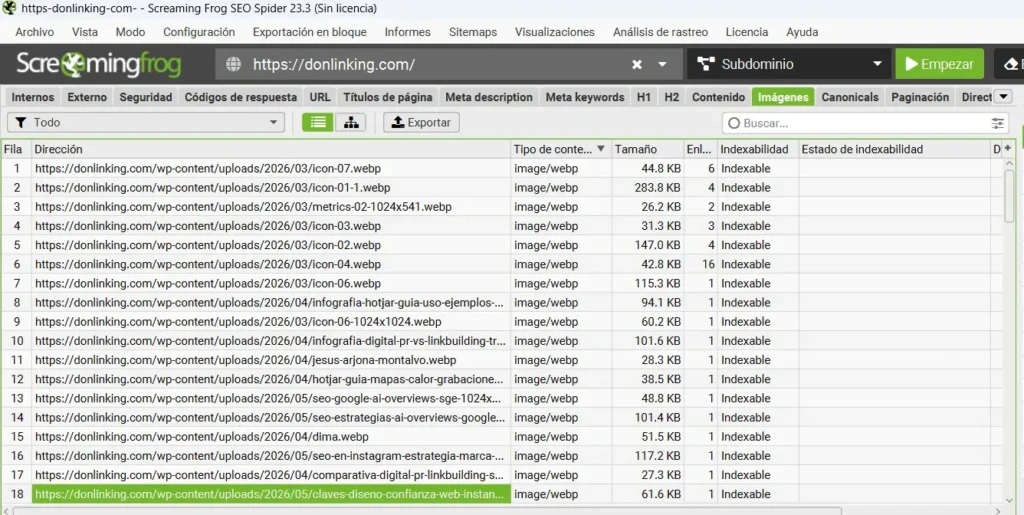Sort by Estado de indexabilidad header

point(894,149)
